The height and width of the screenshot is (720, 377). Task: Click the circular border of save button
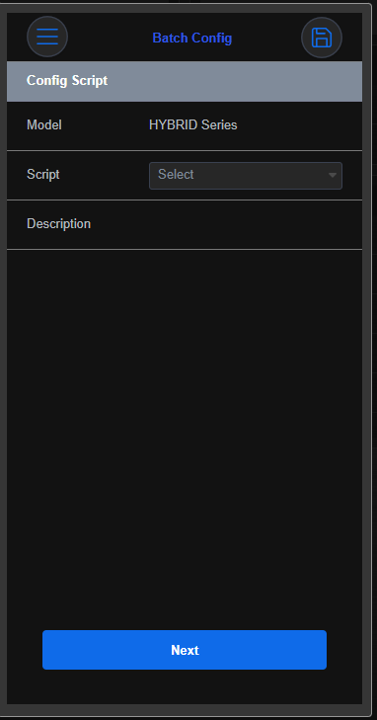(321, 18)
